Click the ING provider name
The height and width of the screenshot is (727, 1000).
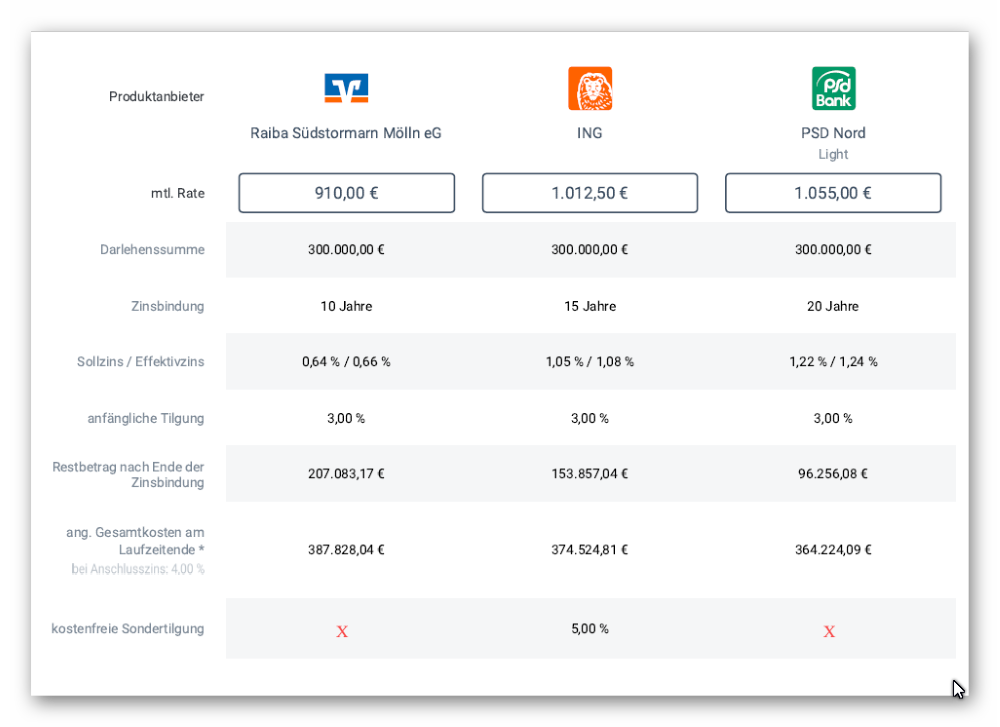coord(590,133)
